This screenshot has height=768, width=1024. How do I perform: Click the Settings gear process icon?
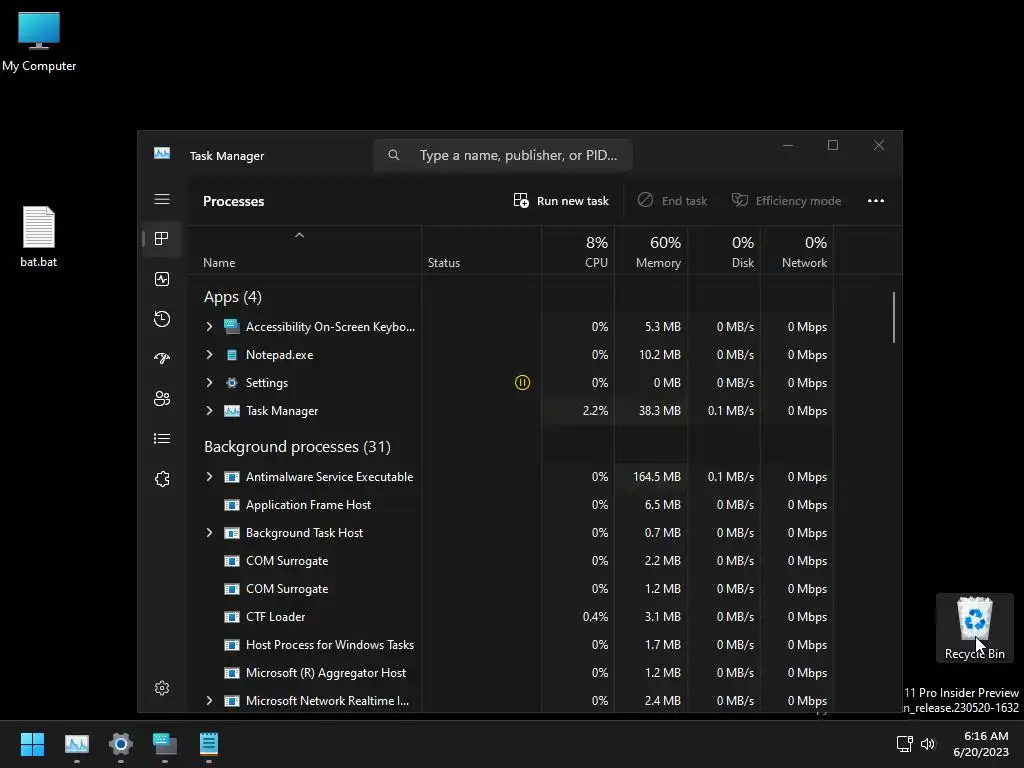[x=232, y=383]
